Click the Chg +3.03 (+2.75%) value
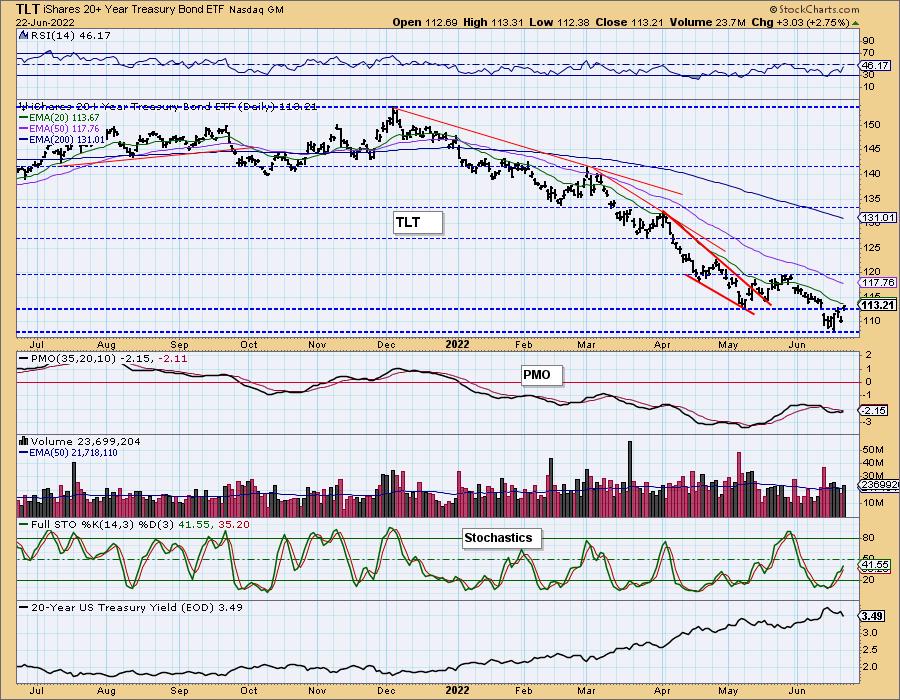The image size is (900, 700). pos(800,22)
